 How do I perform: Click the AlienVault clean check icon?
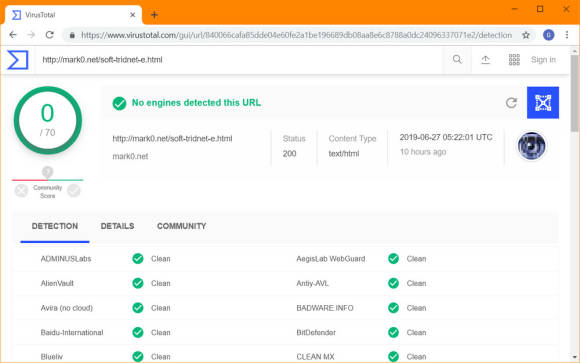pyautogui.click(x=138, y=283)
